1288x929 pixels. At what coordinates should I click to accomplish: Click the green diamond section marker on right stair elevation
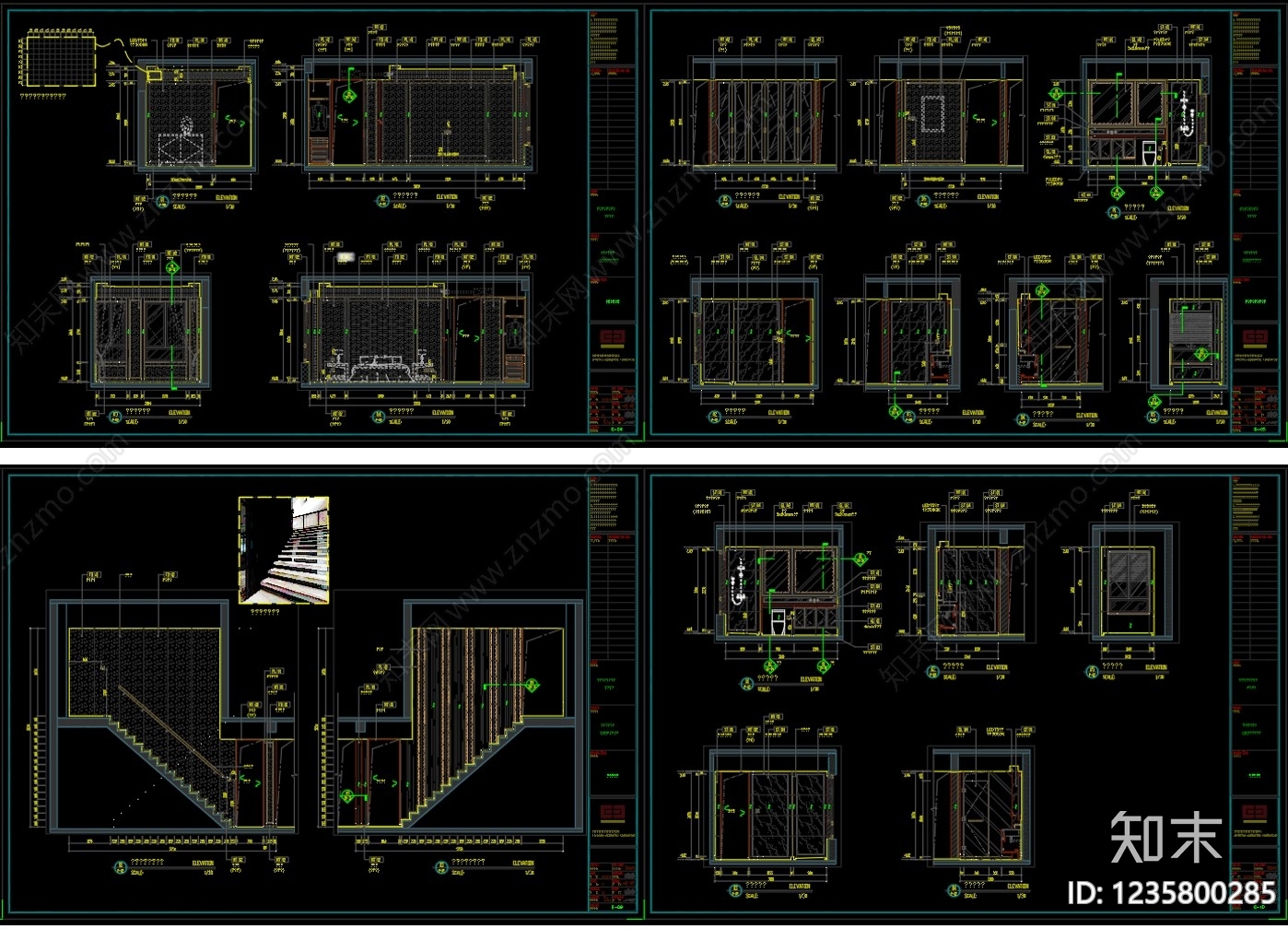click(532, 685)
